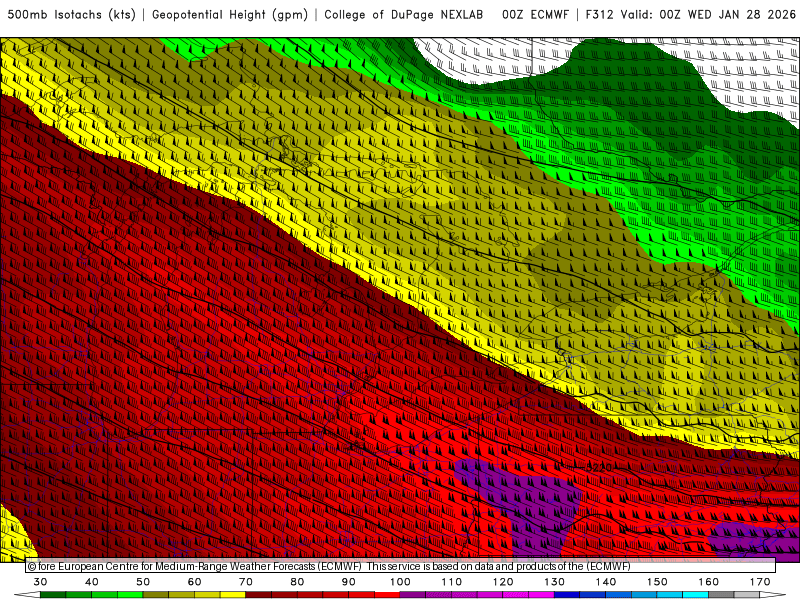800x600 pixels.
Task: Click the legend value '30'
Action: (x=40, y=582)
